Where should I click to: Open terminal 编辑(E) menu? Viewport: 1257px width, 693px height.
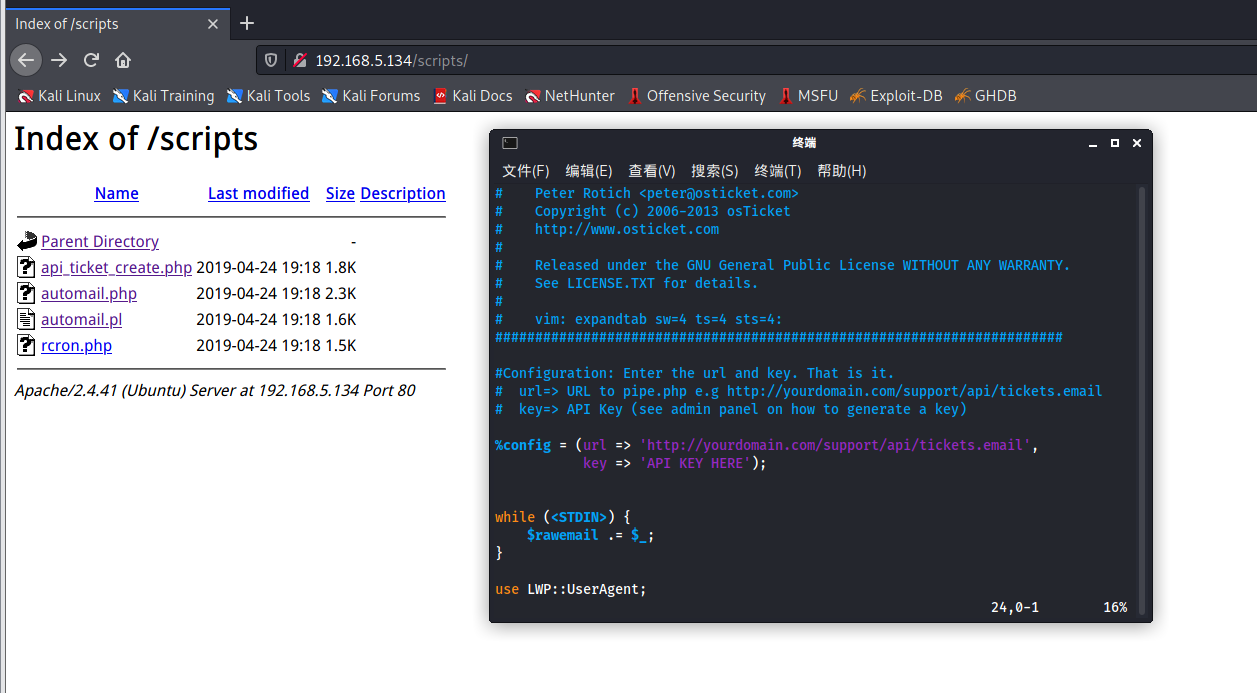click(589, 171)
